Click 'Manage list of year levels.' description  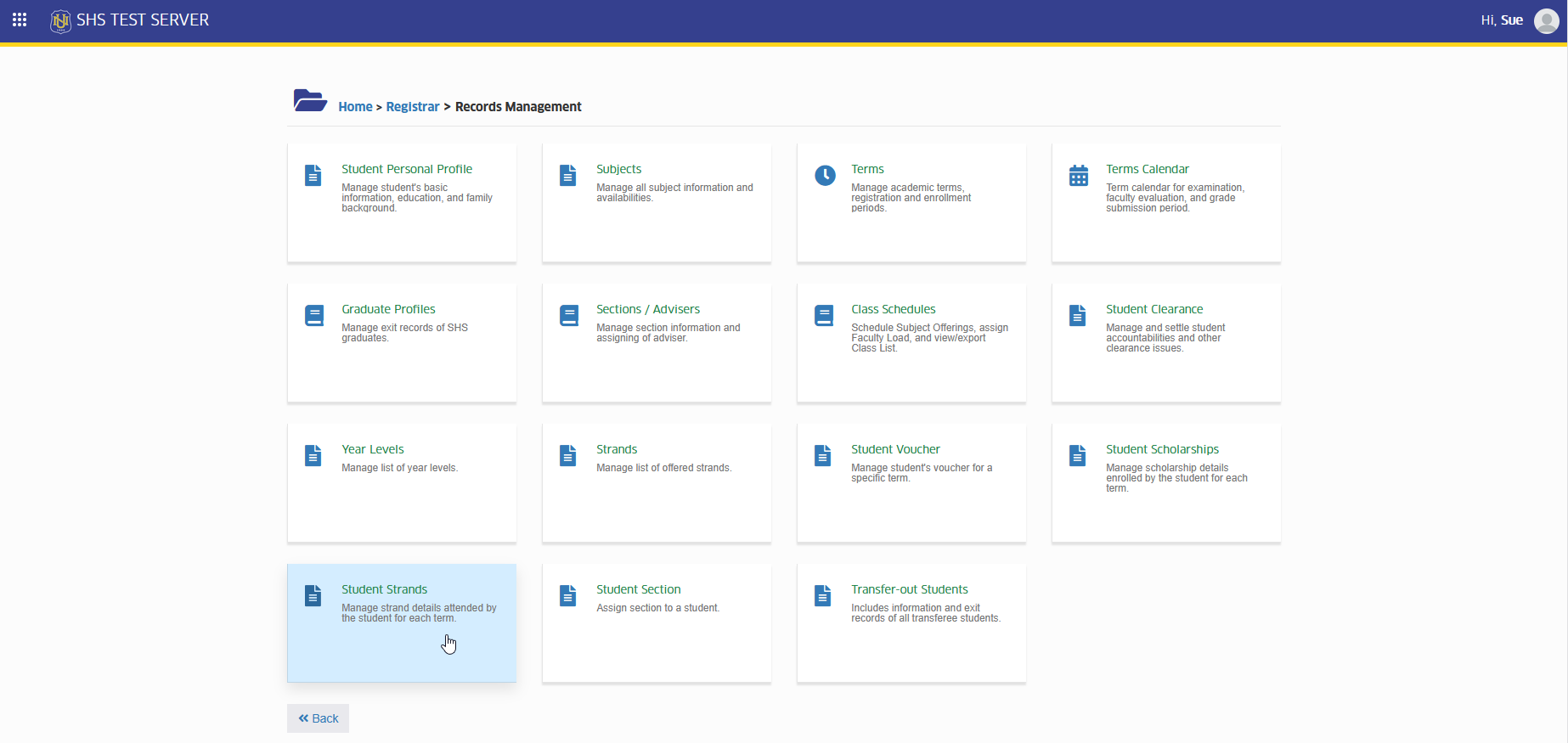click(399, 468)
